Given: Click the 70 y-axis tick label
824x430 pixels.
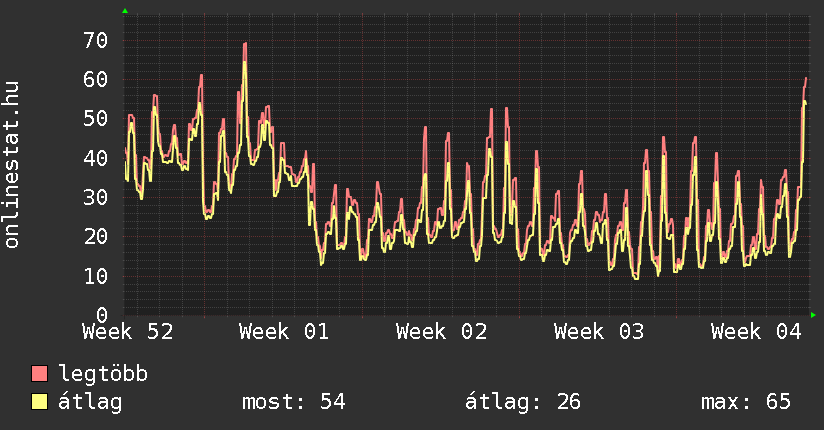Looking at the screenshot, I should 95,41.
